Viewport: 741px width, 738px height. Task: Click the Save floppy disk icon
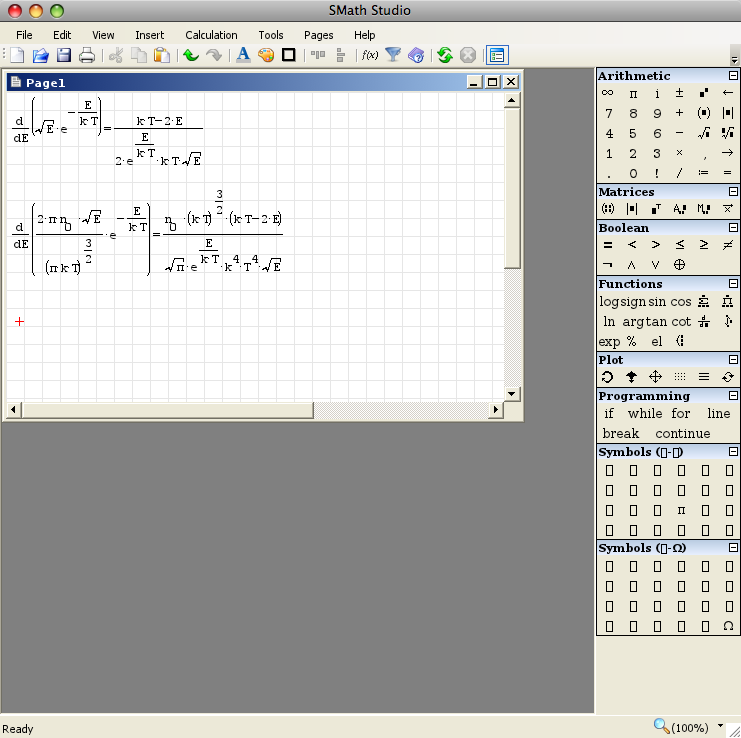(64, 55)
